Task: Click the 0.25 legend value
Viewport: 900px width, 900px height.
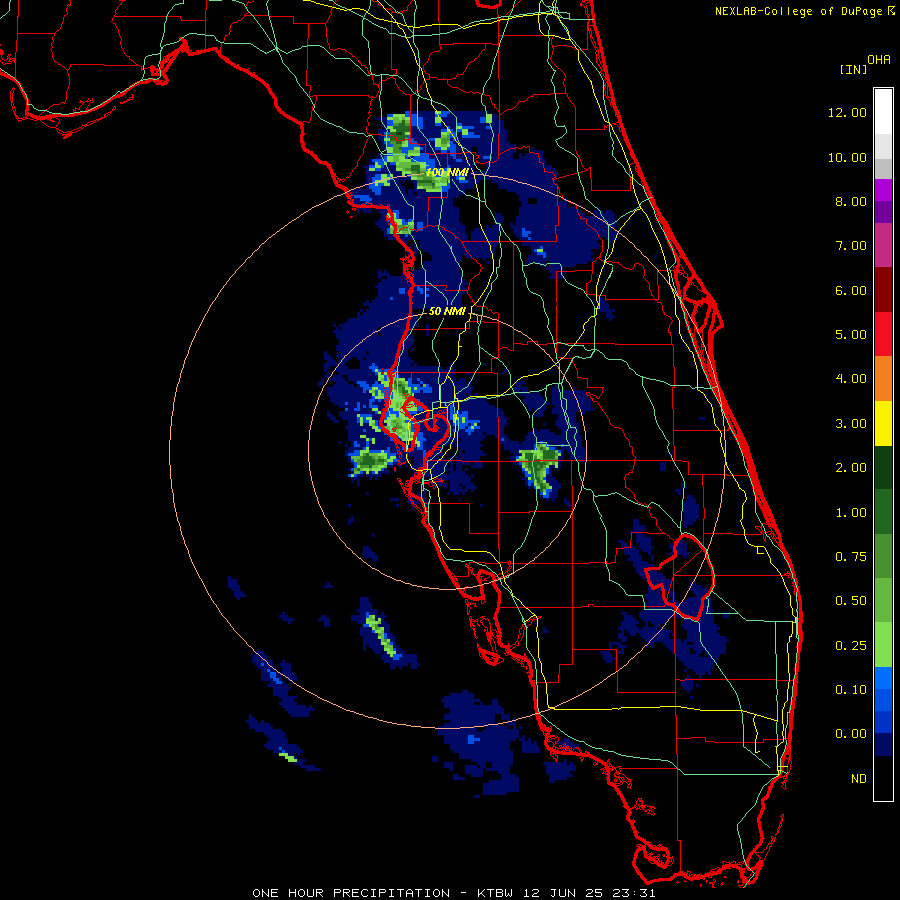Action: pos(851,646)
